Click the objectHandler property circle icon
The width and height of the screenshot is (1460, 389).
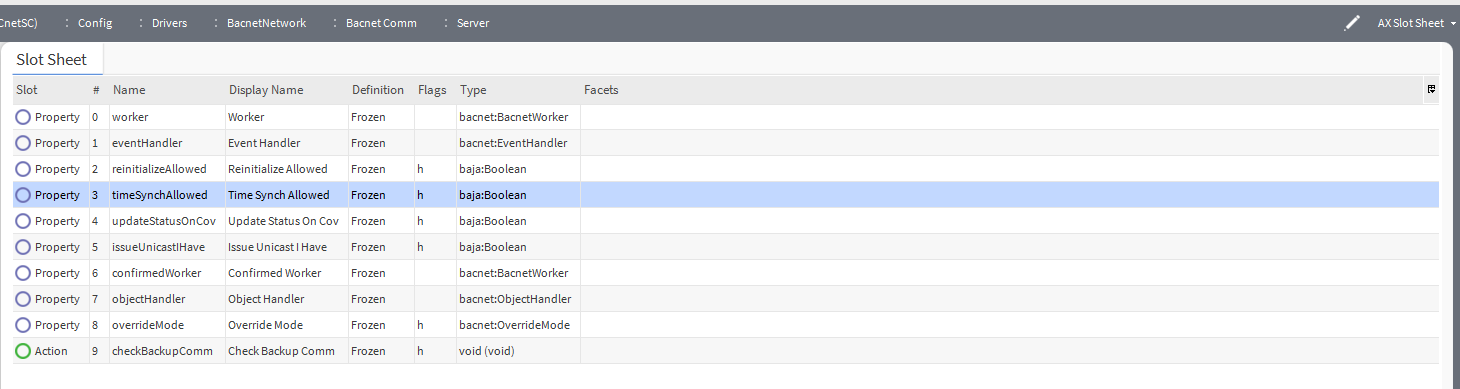23,299
